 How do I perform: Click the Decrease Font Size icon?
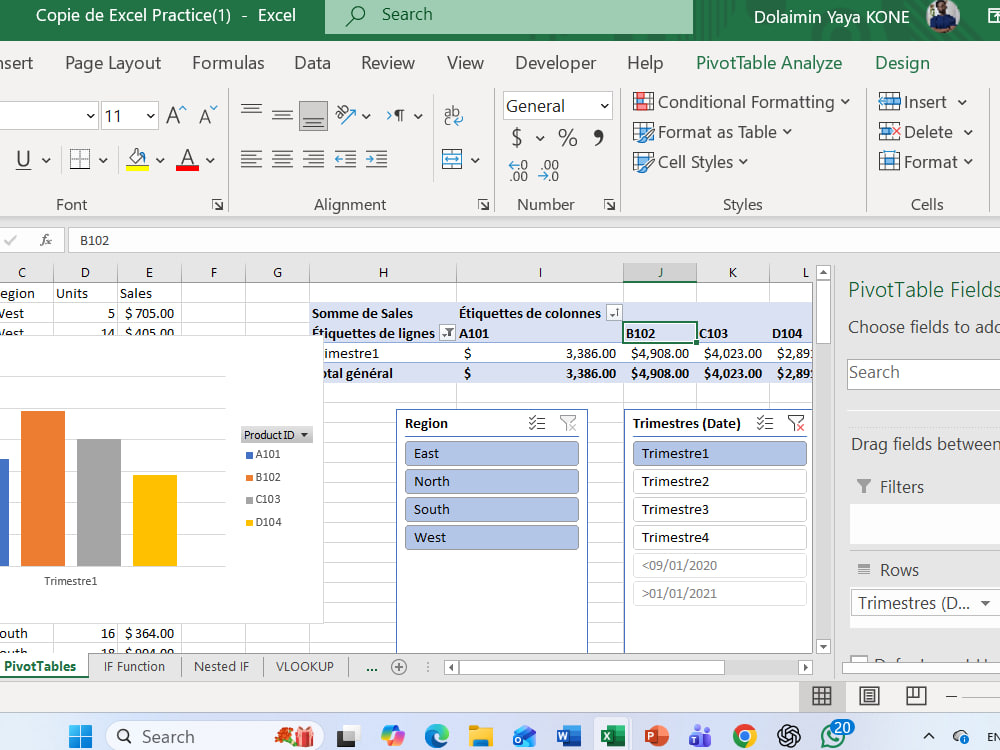[x=208, y=115]
